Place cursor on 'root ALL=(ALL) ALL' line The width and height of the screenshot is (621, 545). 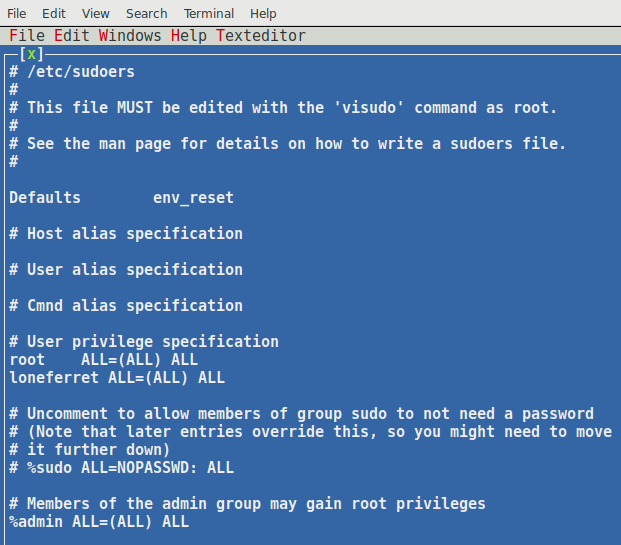[103, 360]
